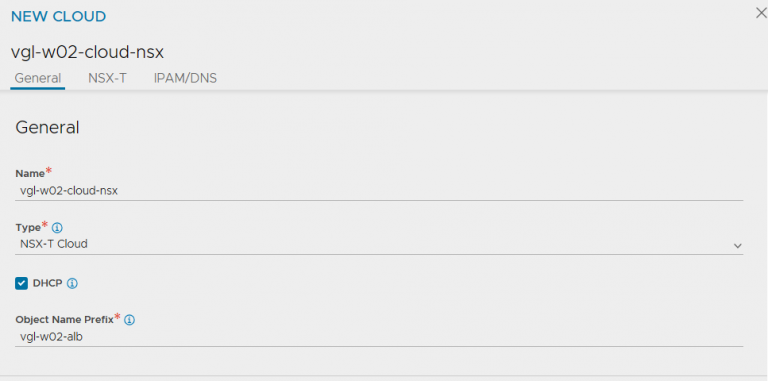Focus the Object Name Prefix field
Screen dimensions: 768x381
pyautogui.click(x=379, y=337)
